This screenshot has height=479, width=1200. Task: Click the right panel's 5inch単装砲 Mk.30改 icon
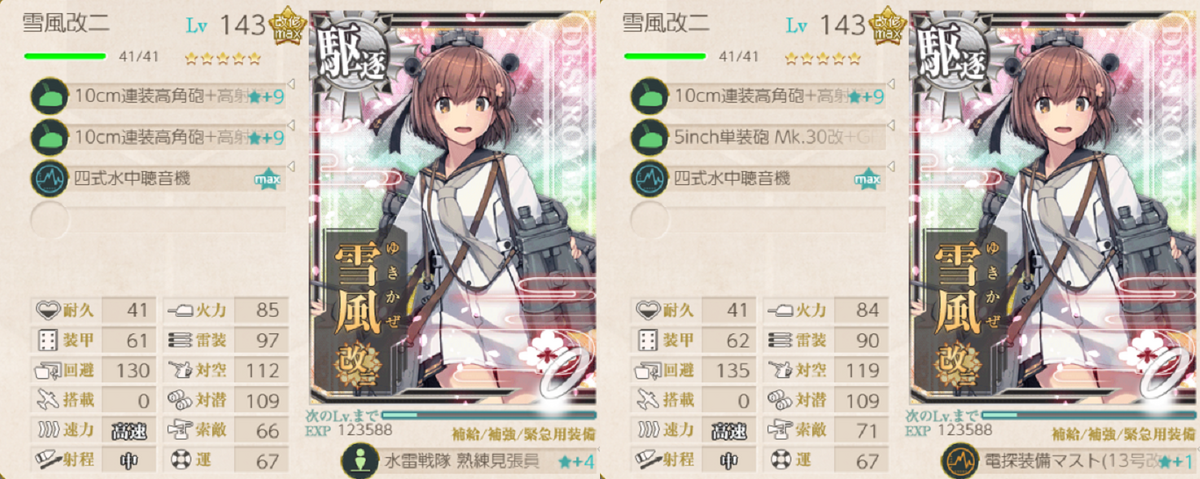click(x=650, y=137)
